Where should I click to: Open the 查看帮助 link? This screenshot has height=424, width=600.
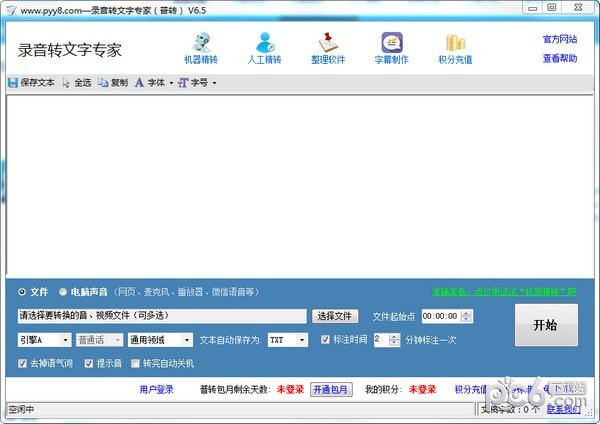[x=560, y=58]
